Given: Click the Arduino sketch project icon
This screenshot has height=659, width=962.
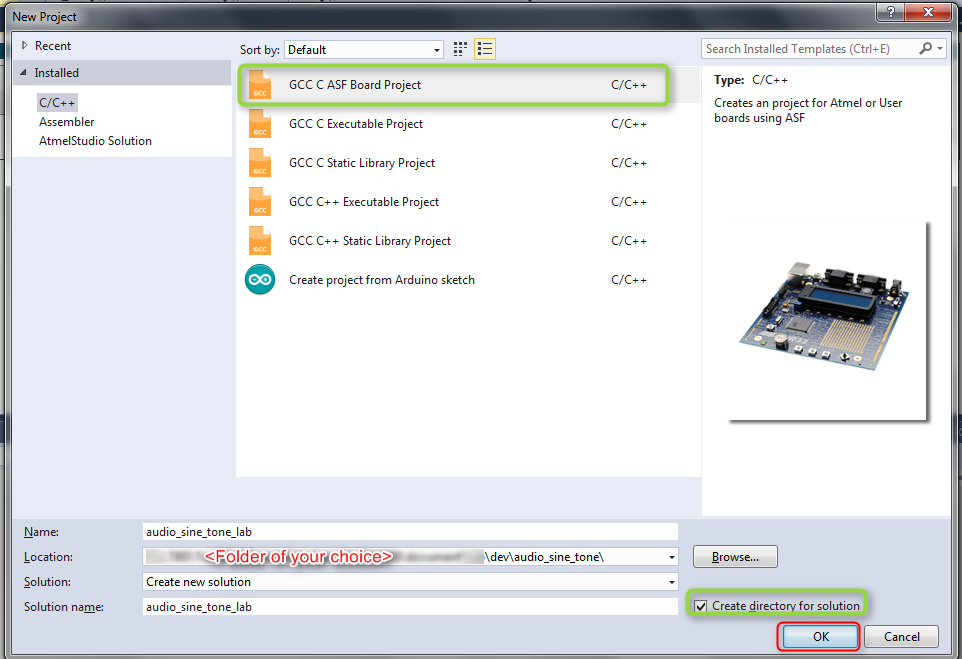Looking at the screenshot, I should [260, 280].
